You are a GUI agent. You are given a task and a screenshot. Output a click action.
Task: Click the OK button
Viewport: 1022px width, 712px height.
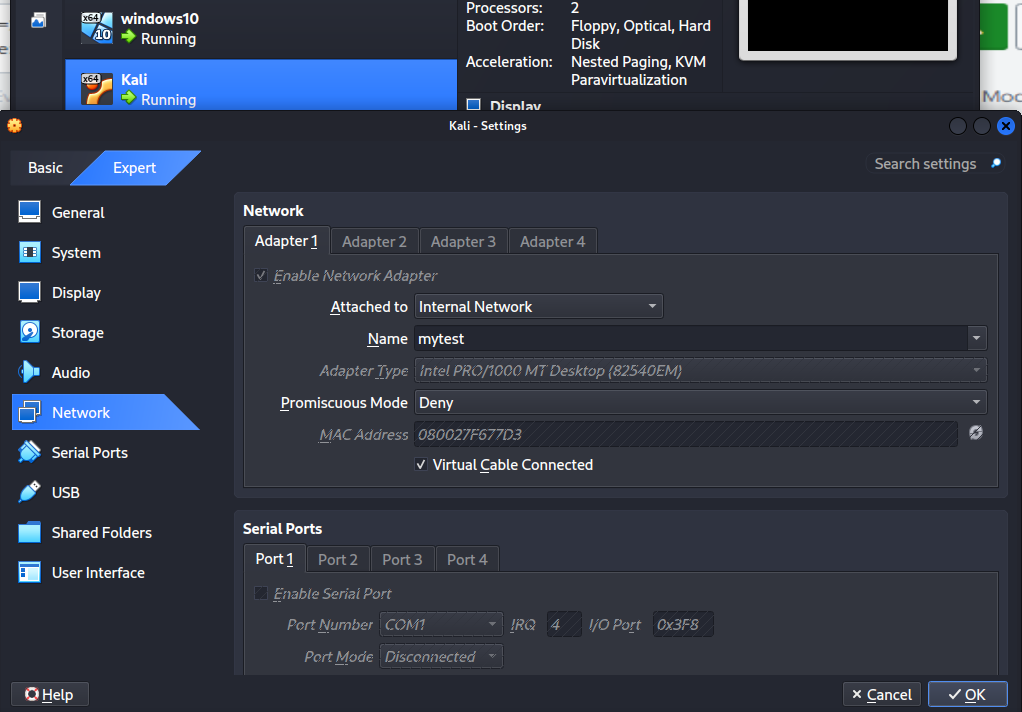pos(967,694)
